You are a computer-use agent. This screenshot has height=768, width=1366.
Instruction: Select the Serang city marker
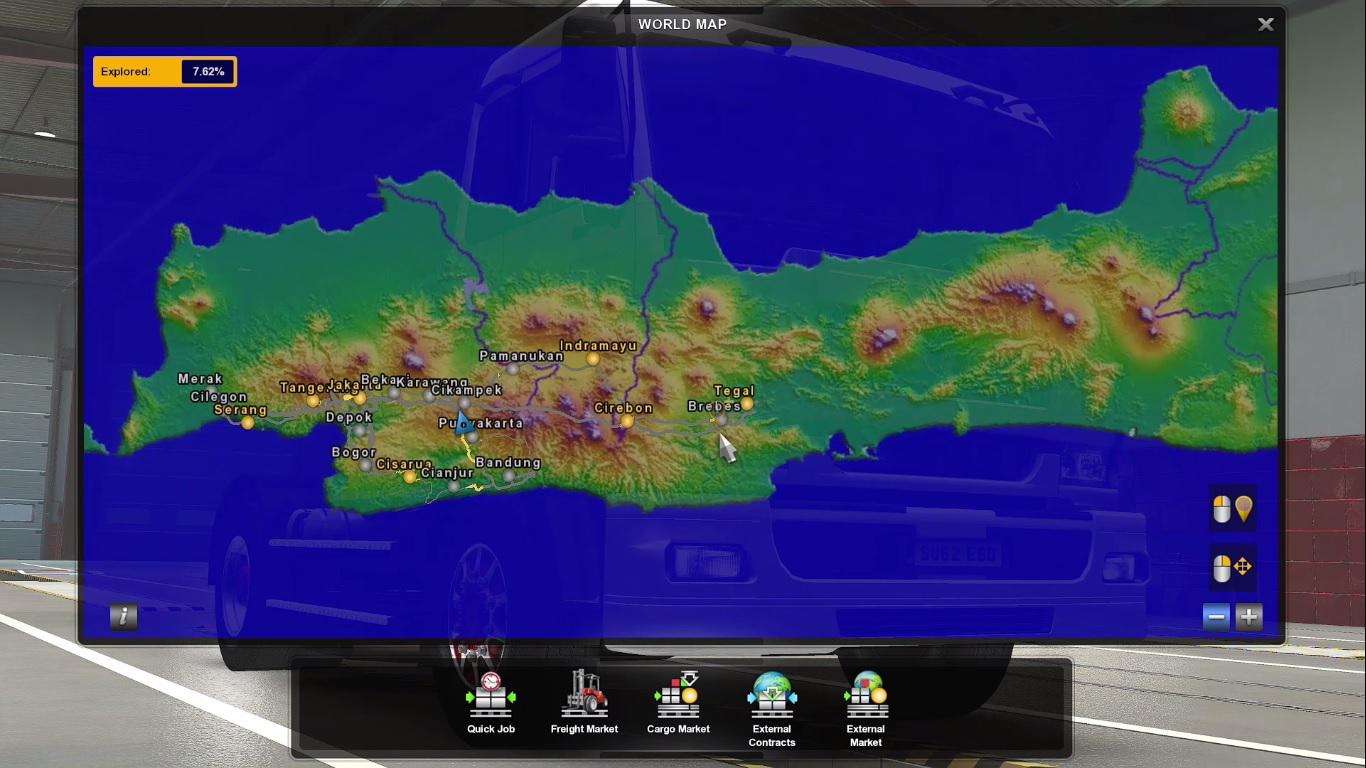coord(248,423)
